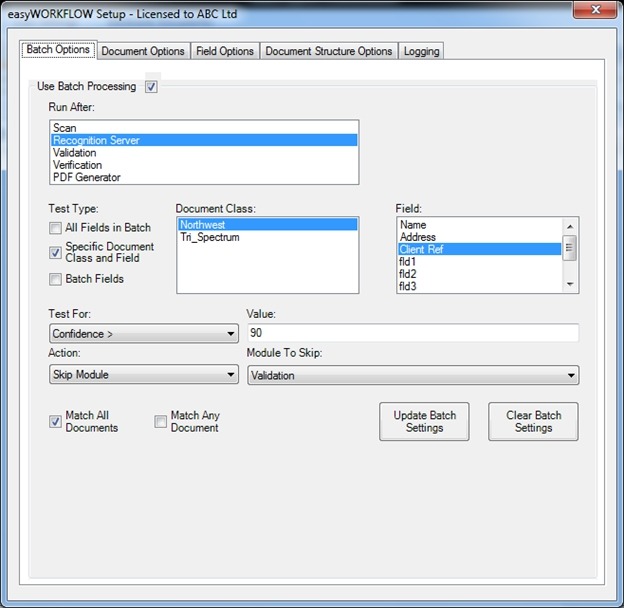Select Tri_Spectrum in Document Class list
The width and height of the screenshot is (625, 609).
click(210, 238)
